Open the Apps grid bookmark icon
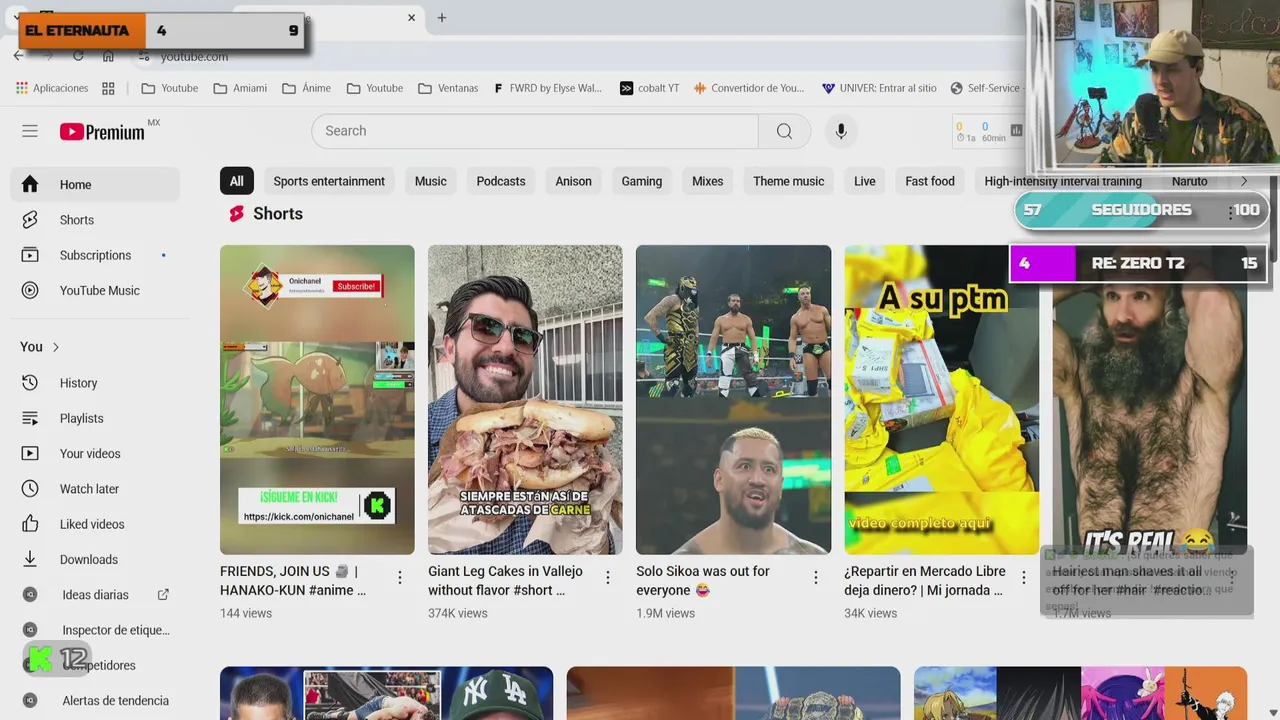Image resolution: width=1280 pixels, height=720 pixels. (x=109, y=88)
